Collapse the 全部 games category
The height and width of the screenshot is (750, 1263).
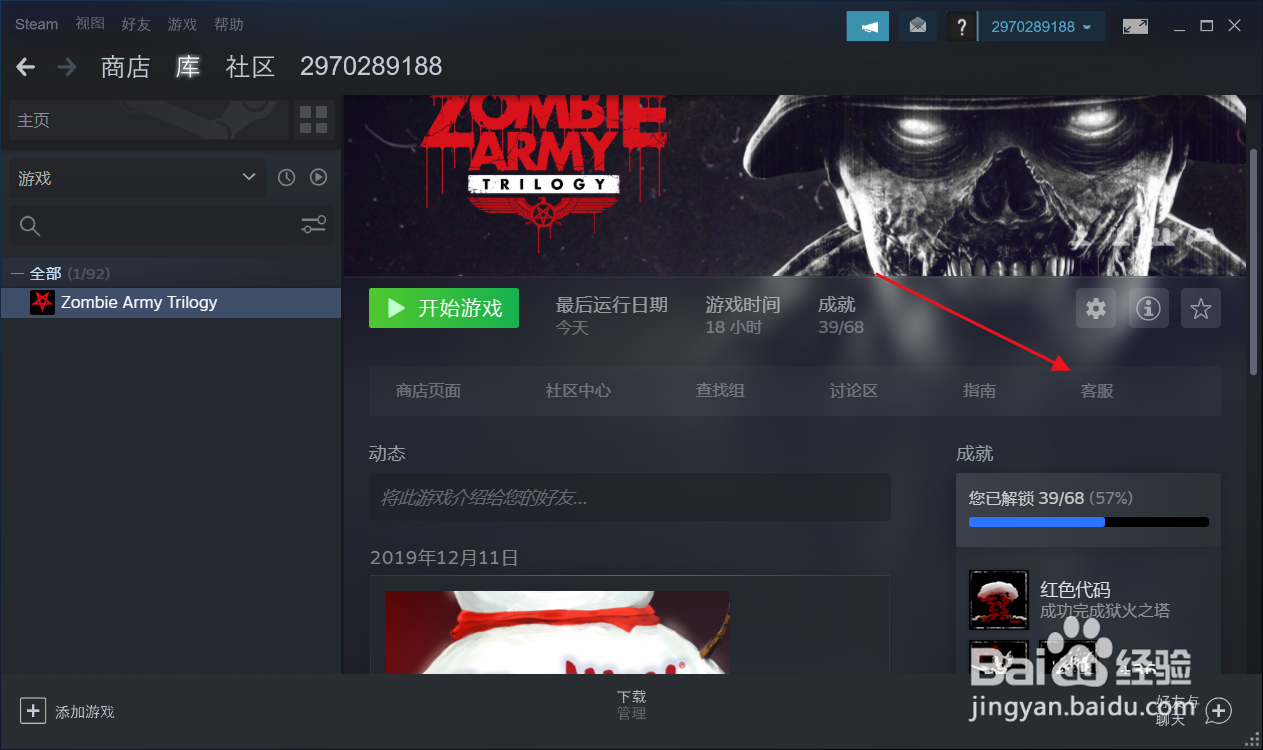[17, 273]
